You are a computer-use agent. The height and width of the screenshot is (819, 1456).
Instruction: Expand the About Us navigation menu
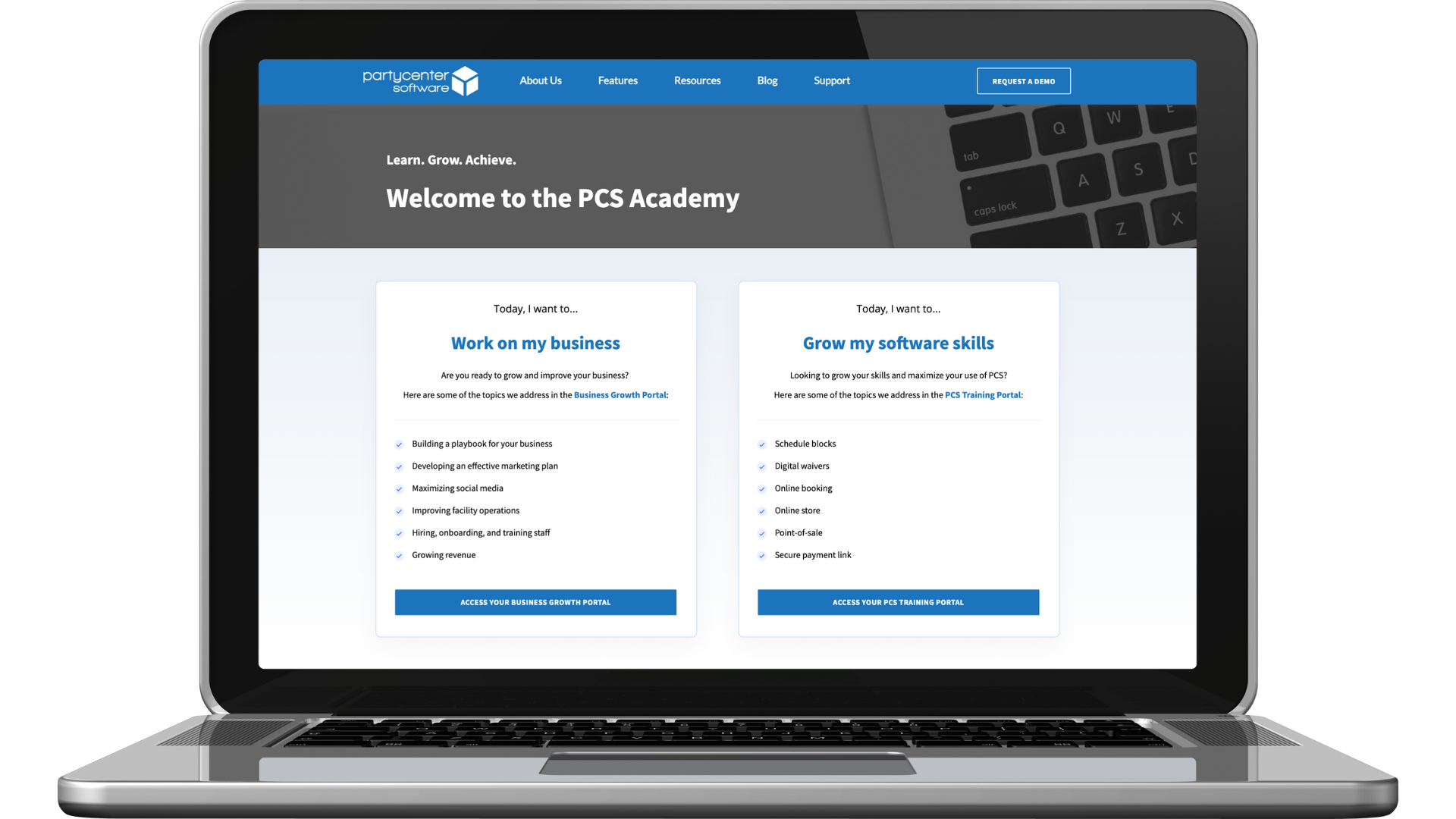pos(540,80)
